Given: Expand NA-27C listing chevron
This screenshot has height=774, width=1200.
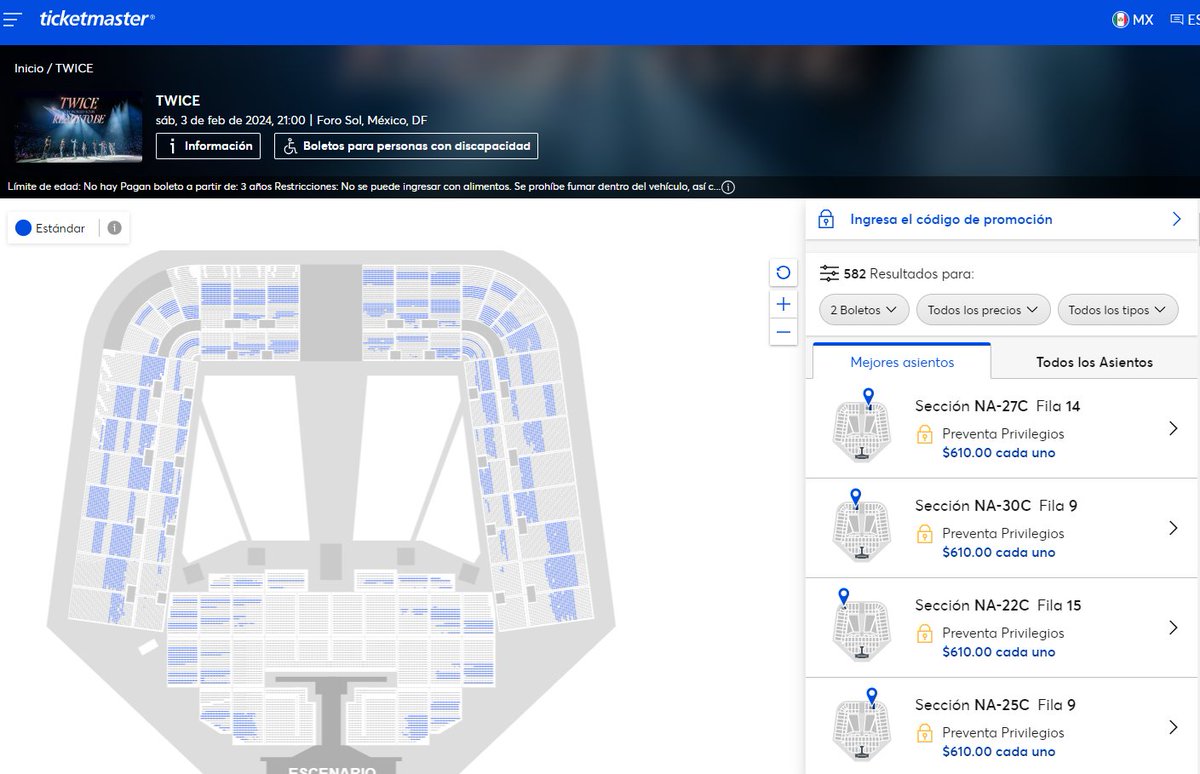Looking at the screenshot, I should pyautogui.click(x=1174, y=429).
